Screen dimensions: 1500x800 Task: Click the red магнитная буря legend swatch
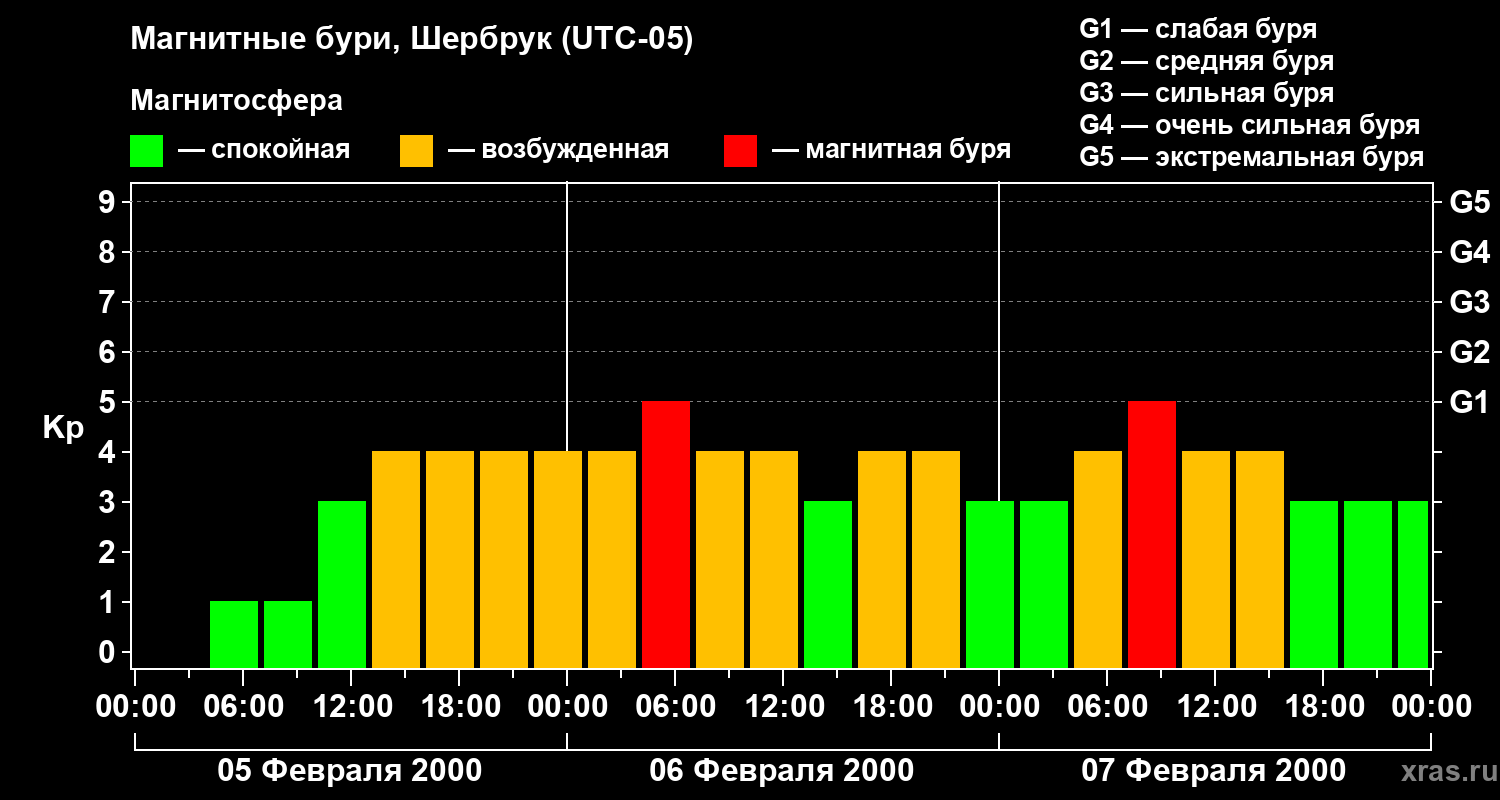pyautogui.click(x=740, y=151)
